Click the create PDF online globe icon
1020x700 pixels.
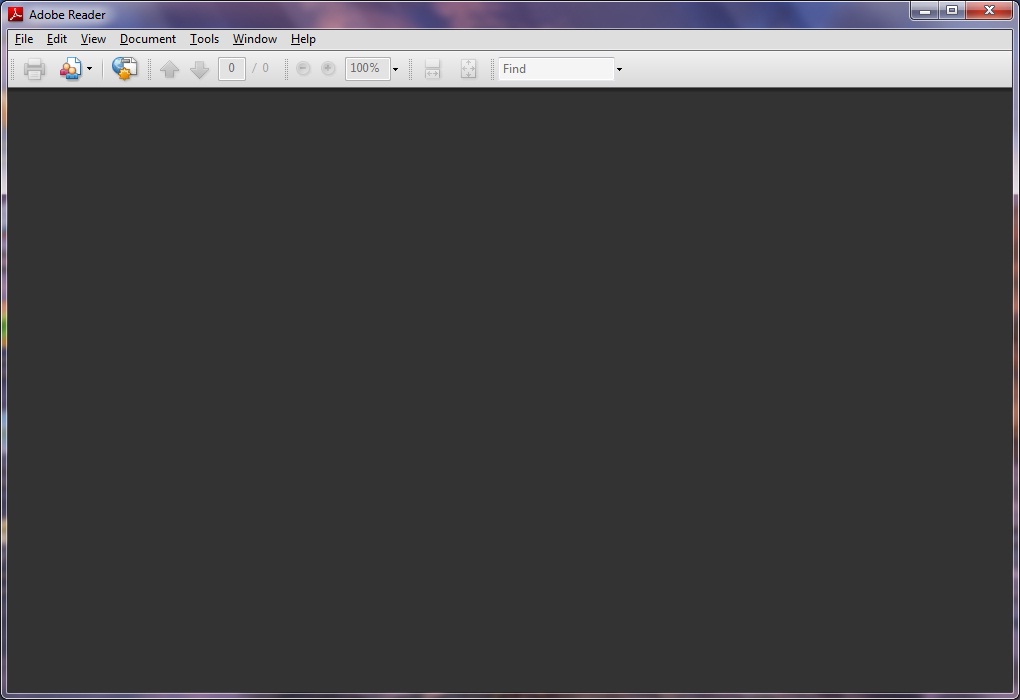coord(124,68)
